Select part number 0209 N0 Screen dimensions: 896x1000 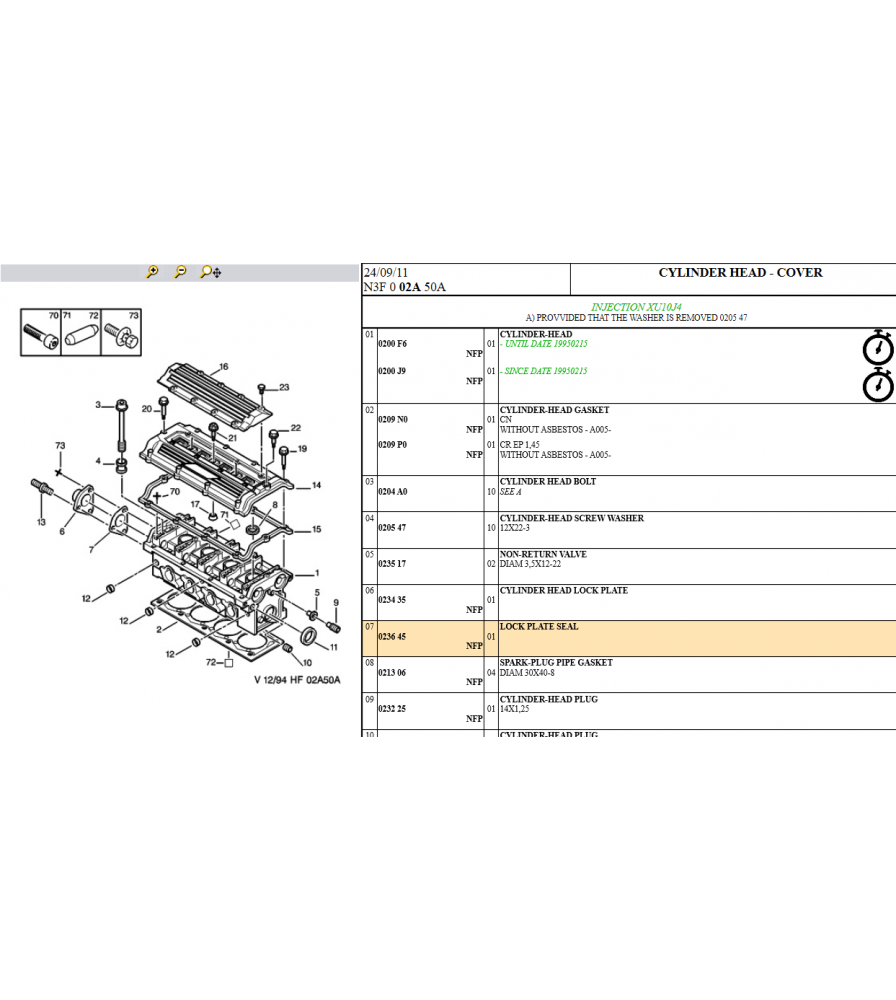(x=392, y=420)
